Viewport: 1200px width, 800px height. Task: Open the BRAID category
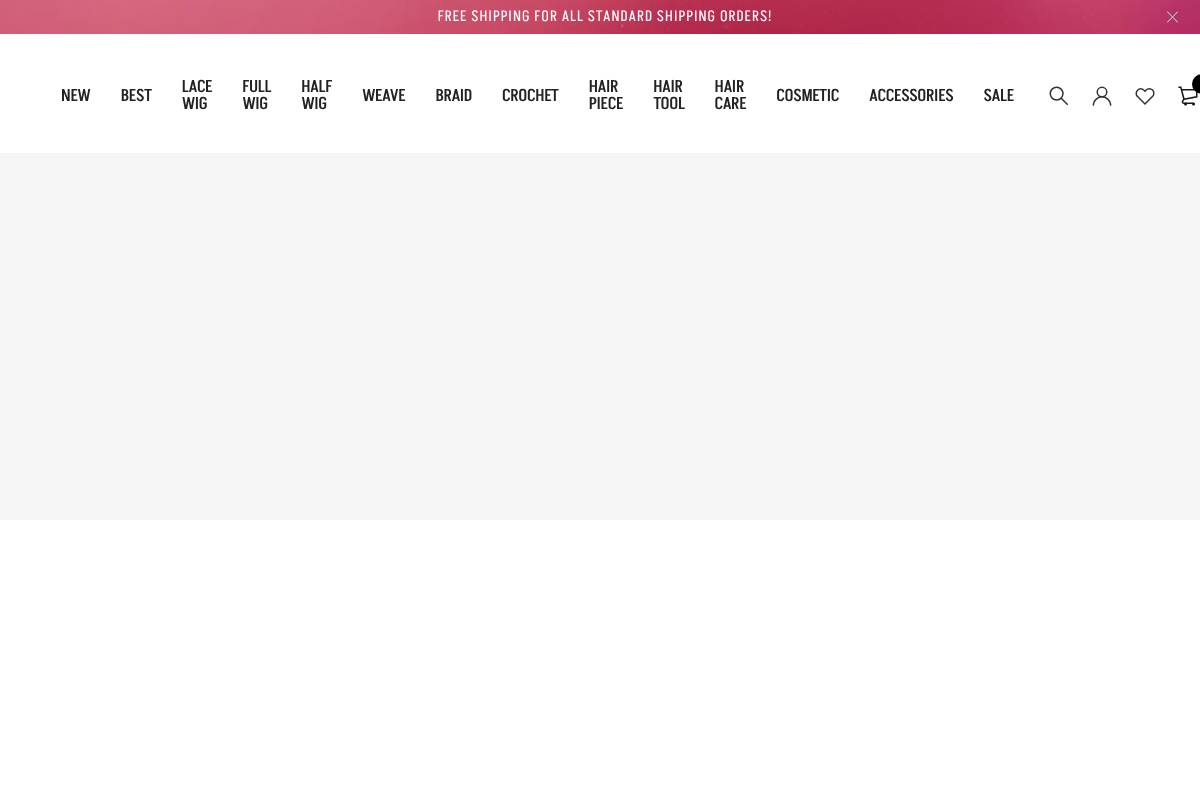[x=453, y=94]
